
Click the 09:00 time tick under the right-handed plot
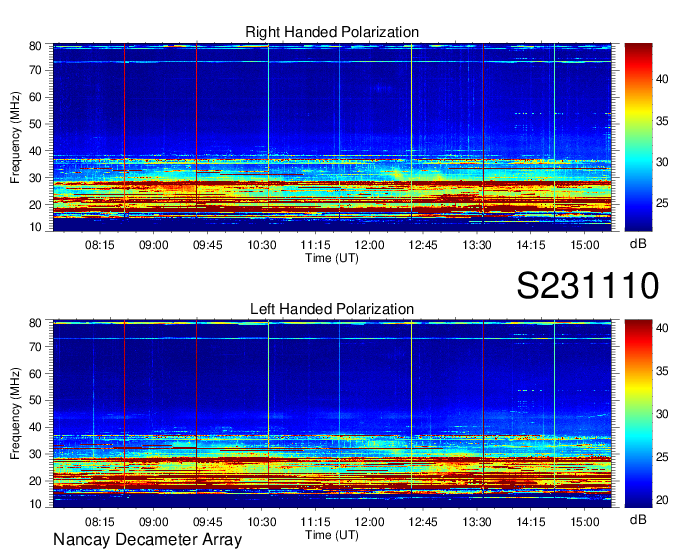(154, 245)
